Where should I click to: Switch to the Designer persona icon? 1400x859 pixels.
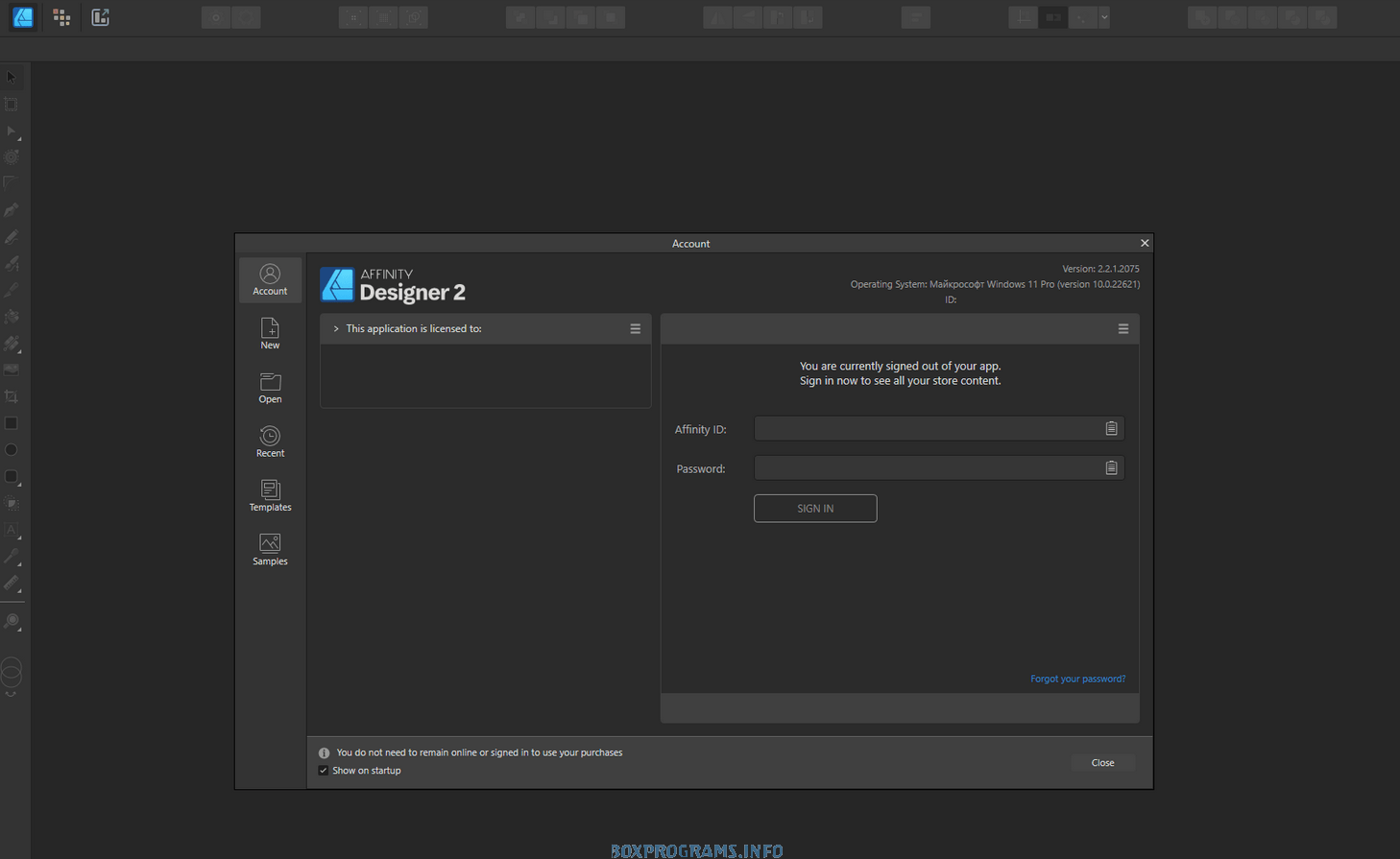coord(23,17)
